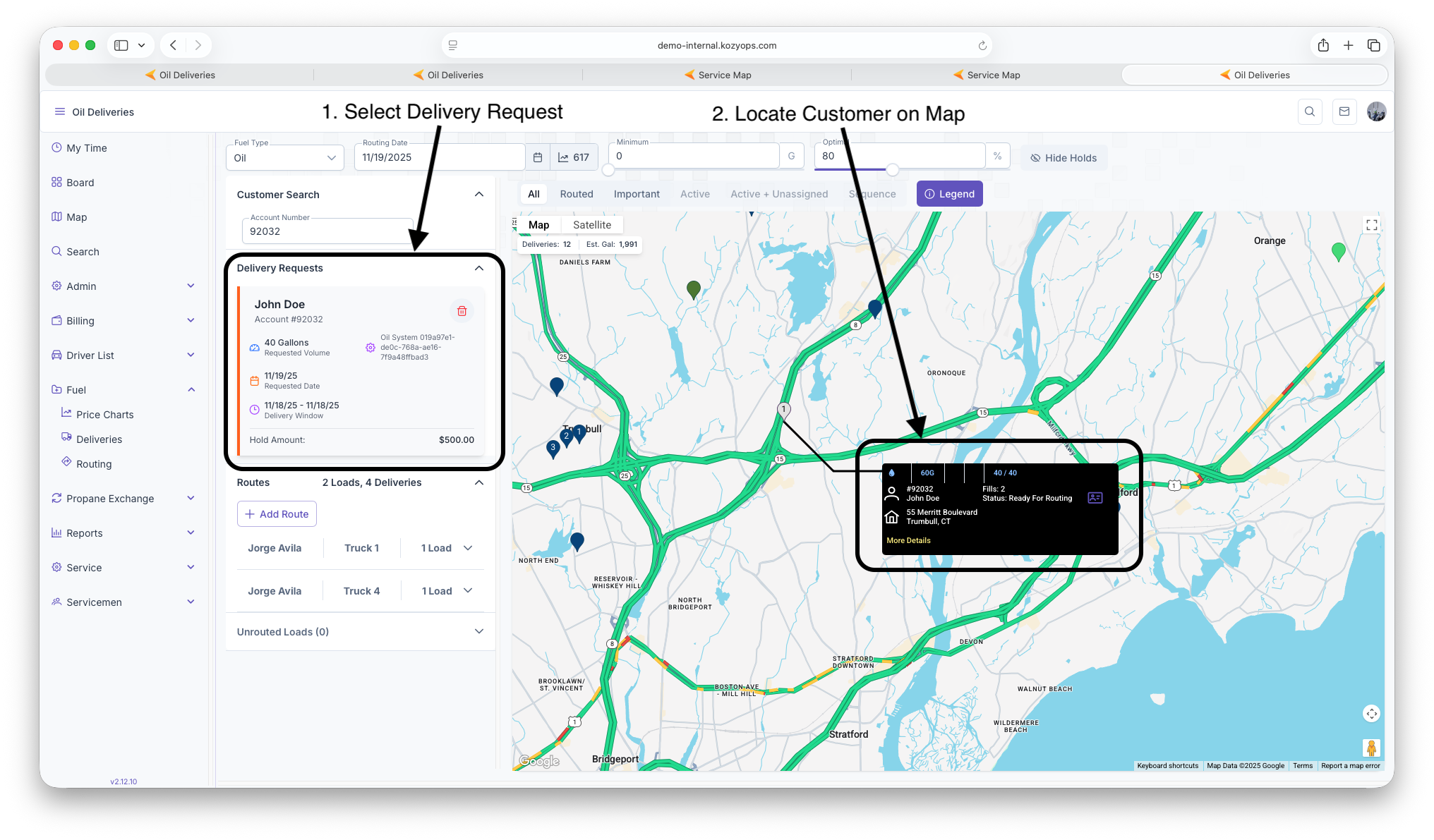Open the Fuel Type dropdown
1434x840 pixels.
coord(285,158)
